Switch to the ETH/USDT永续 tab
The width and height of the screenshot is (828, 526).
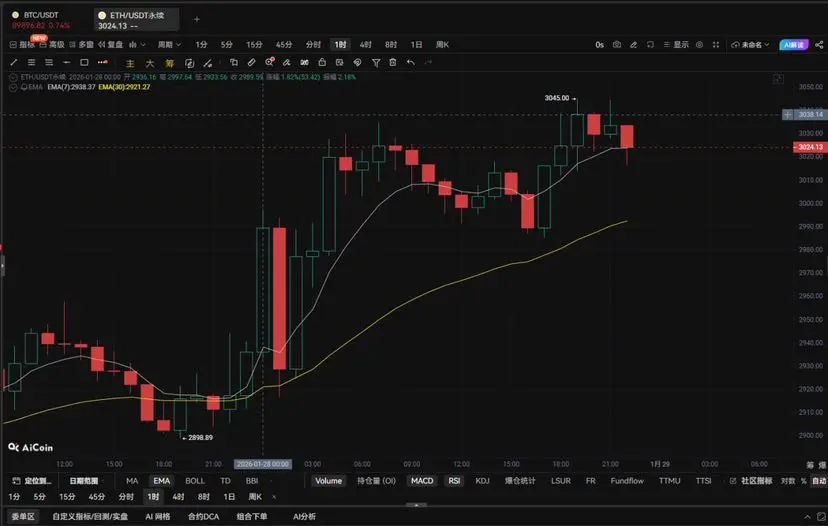point(136,20)
